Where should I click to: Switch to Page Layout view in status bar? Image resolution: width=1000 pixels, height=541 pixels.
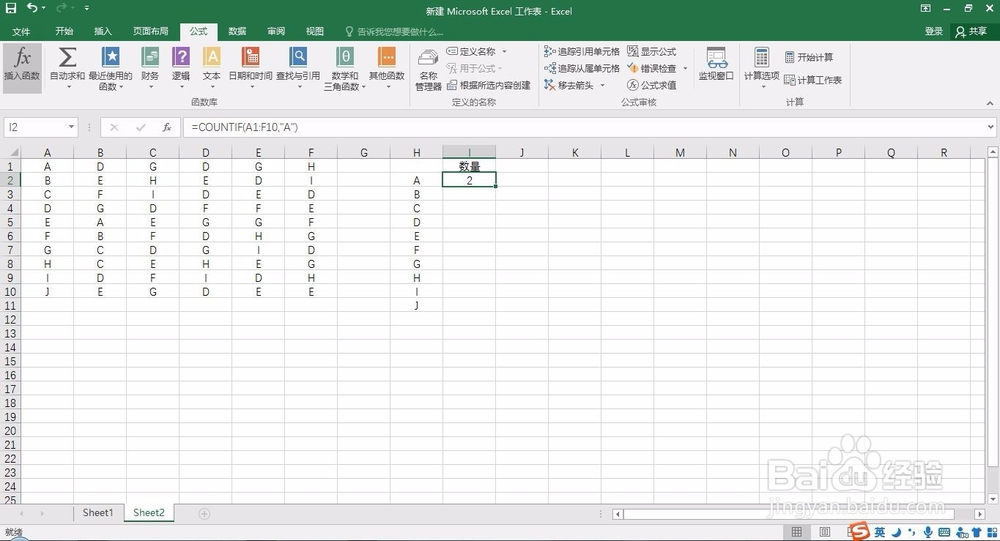[824, 532]
